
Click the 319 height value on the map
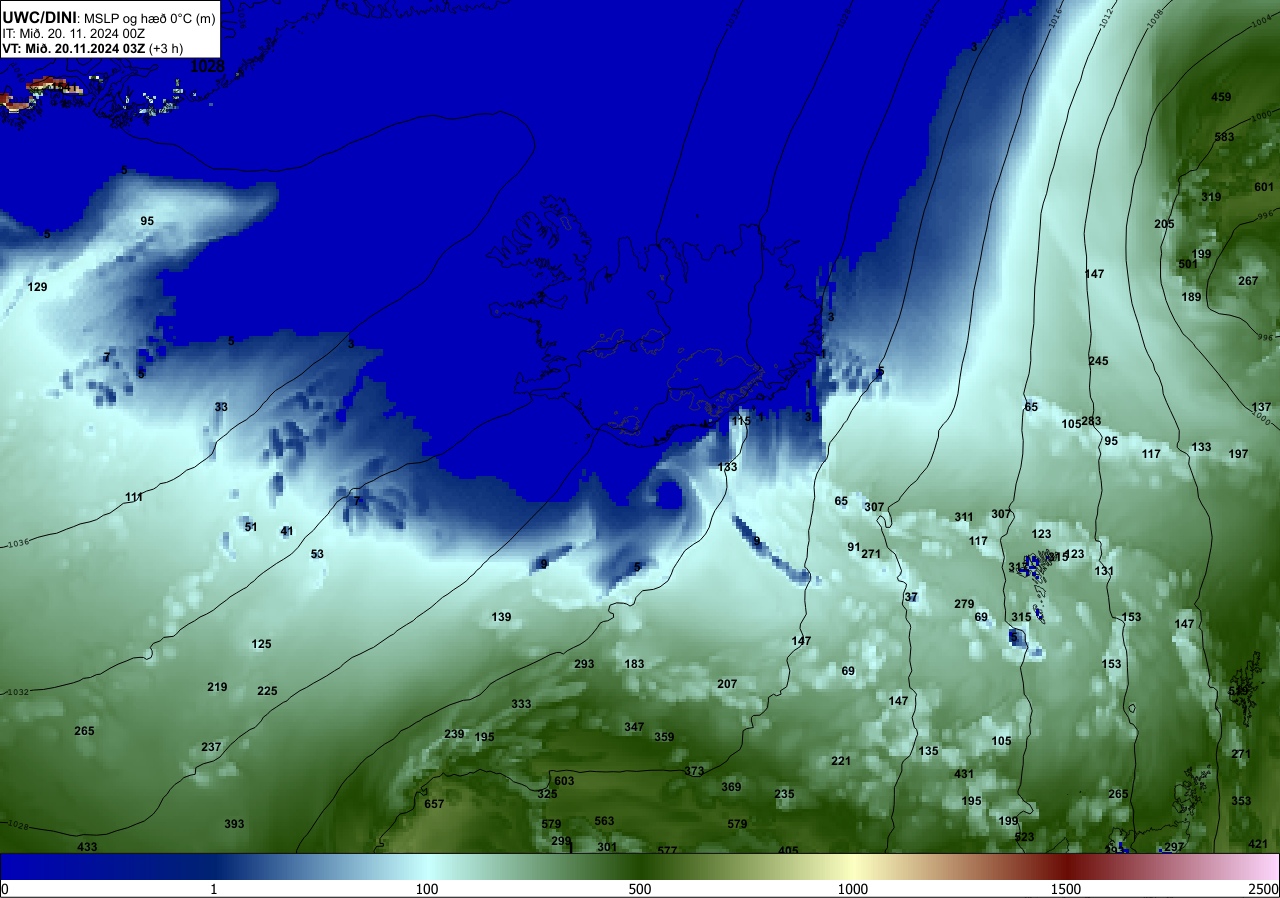pos(1211,197)
